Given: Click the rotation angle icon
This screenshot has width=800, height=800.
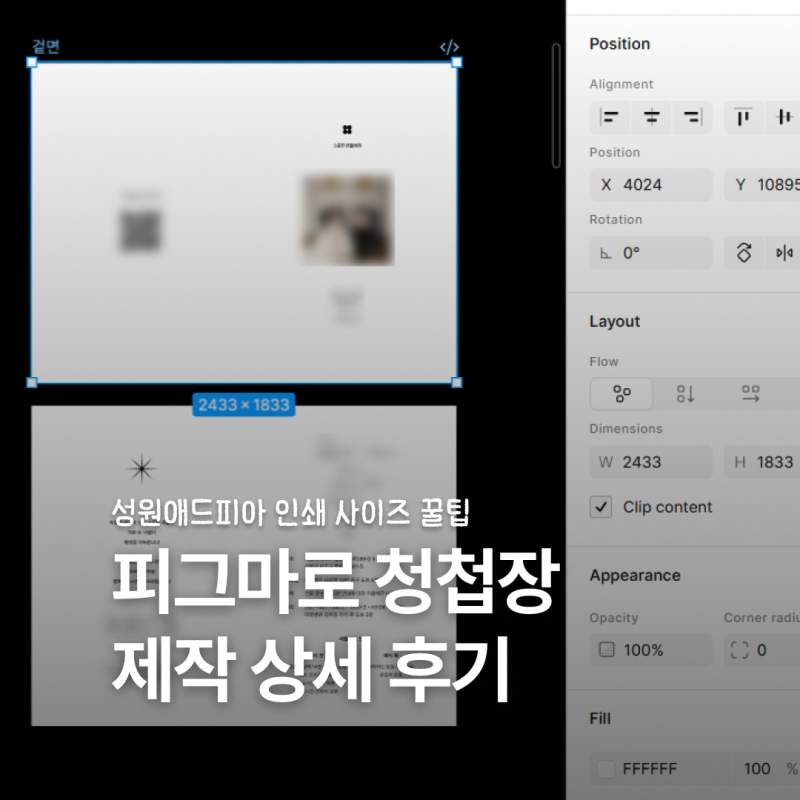Looking at the screenshot, I should 606,253.
